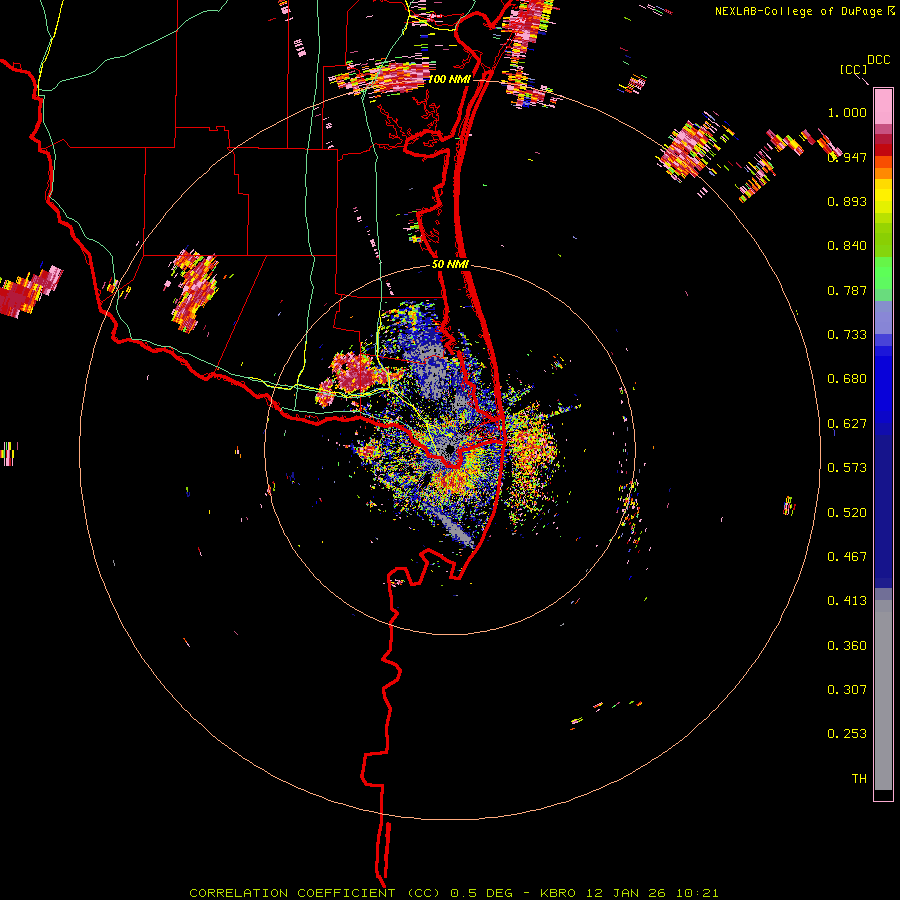Click the [CC] legend unit label
The image size is (900, 900).
[854, 69]
